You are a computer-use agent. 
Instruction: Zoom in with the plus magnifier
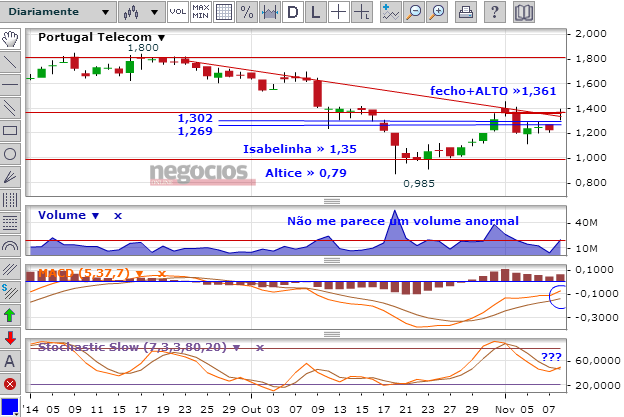(x=437, y=12)
